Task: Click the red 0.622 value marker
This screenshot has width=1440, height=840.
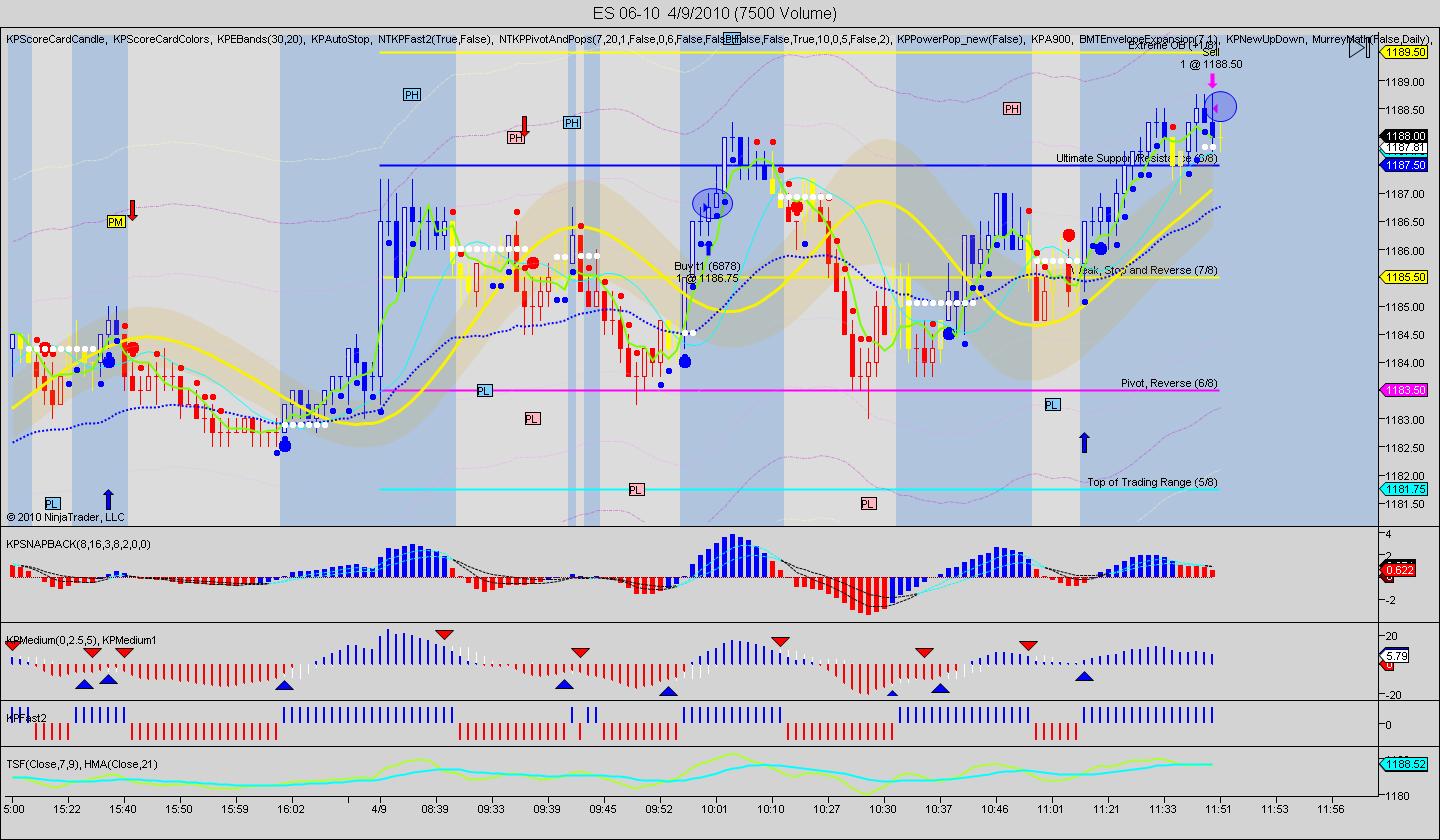Action: pyautogui.click(x=1396, y=572)
